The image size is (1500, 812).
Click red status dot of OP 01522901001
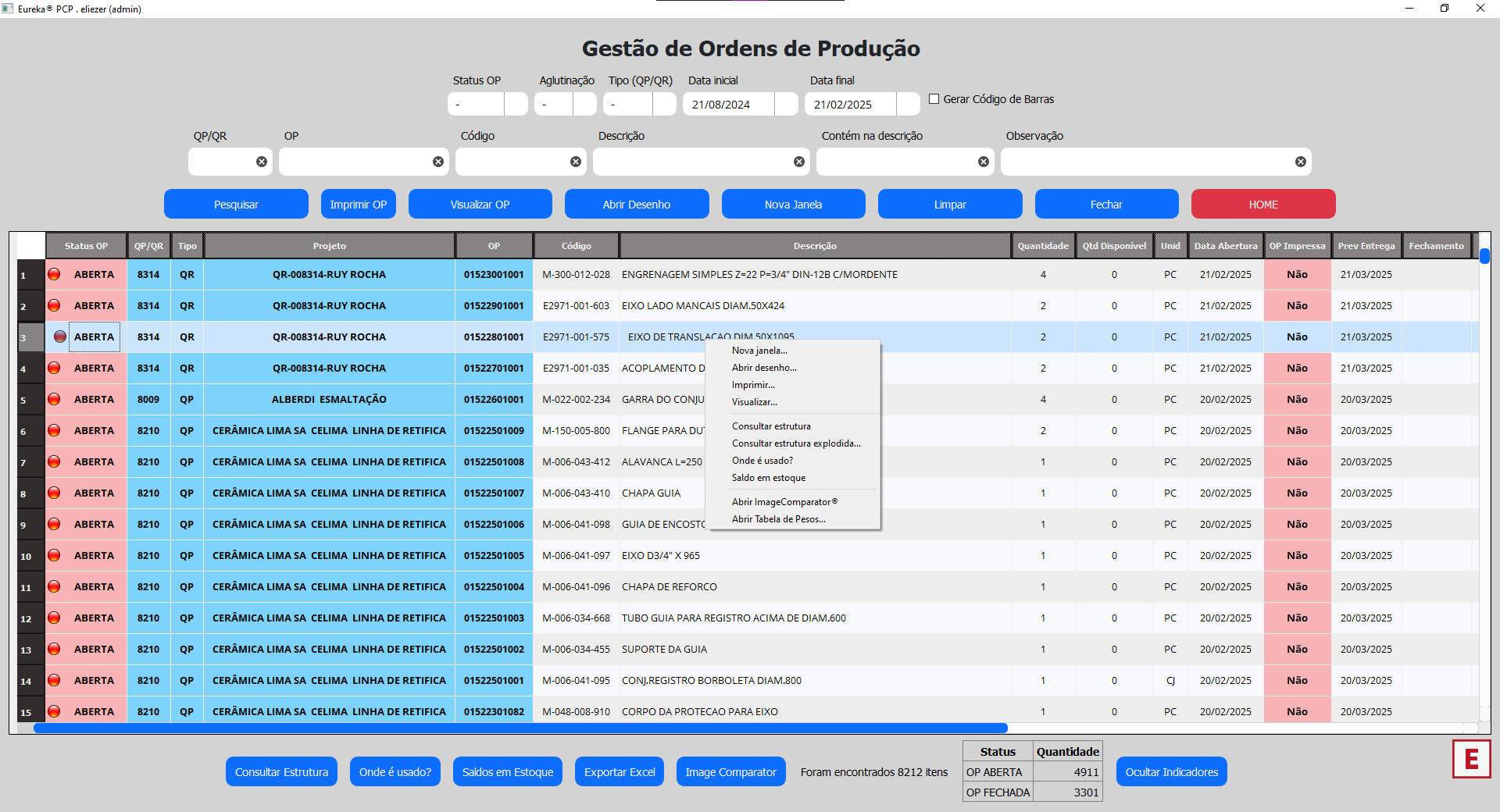point(54,305)
